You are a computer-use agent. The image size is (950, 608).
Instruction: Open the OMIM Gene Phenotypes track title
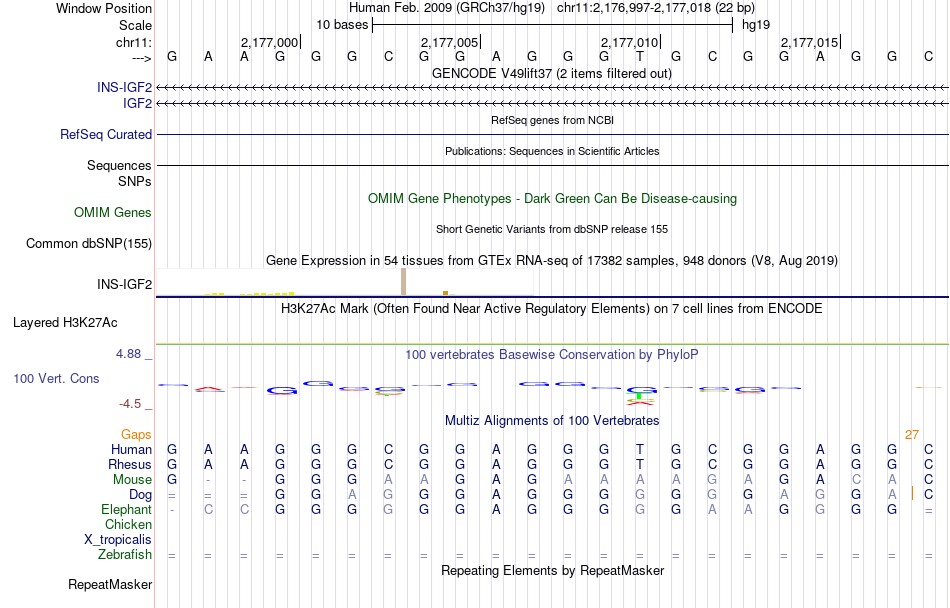tap(552, 199)
